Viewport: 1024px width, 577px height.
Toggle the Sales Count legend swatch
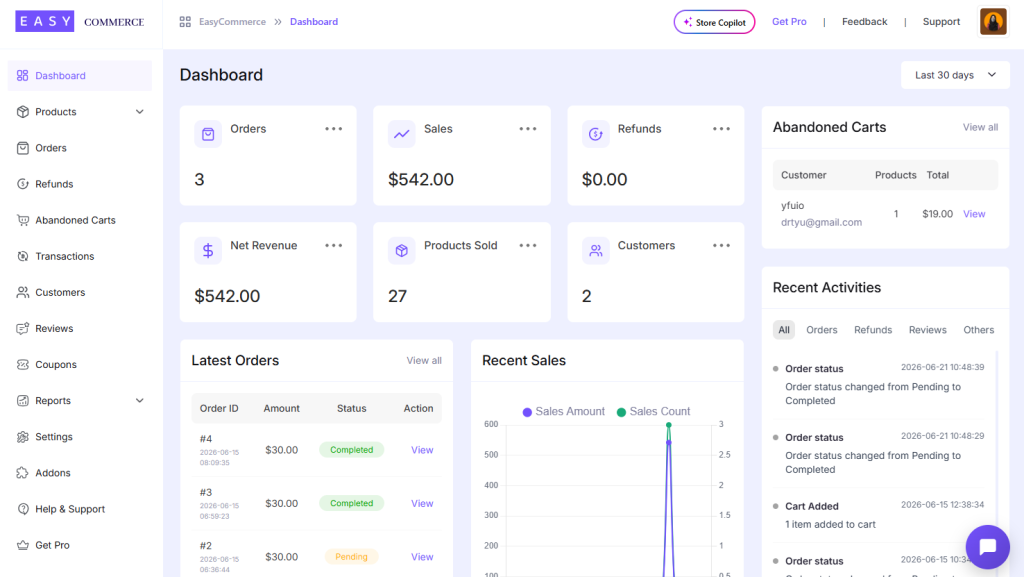(x=621, y=412)
